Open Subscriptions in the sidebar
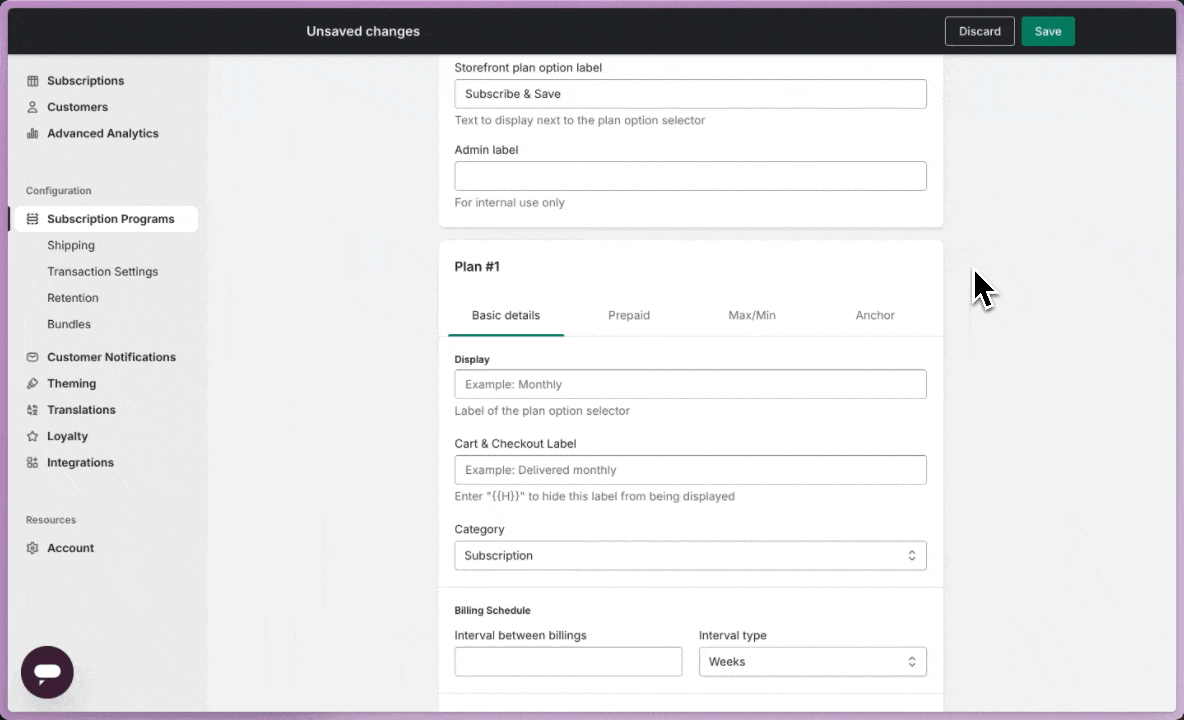Image resolution: width=1184 pixels, height=720 pixels. click(85, 81)
